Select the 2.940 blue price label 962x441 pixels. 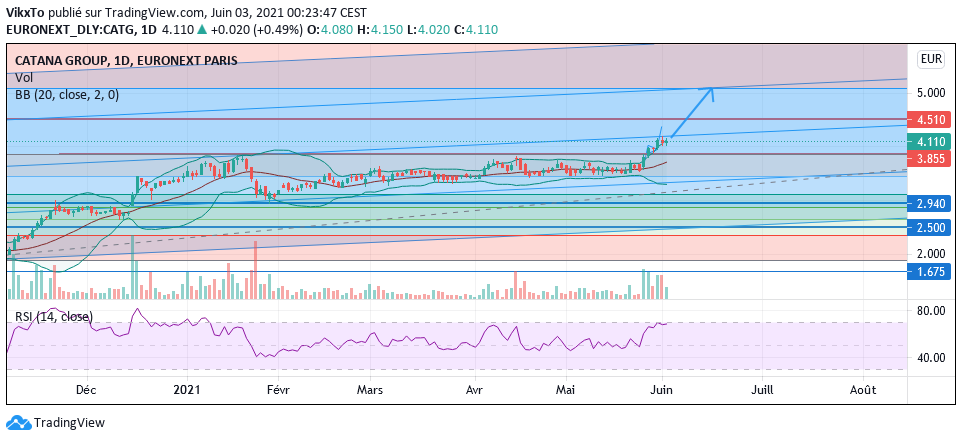[931, 203]
